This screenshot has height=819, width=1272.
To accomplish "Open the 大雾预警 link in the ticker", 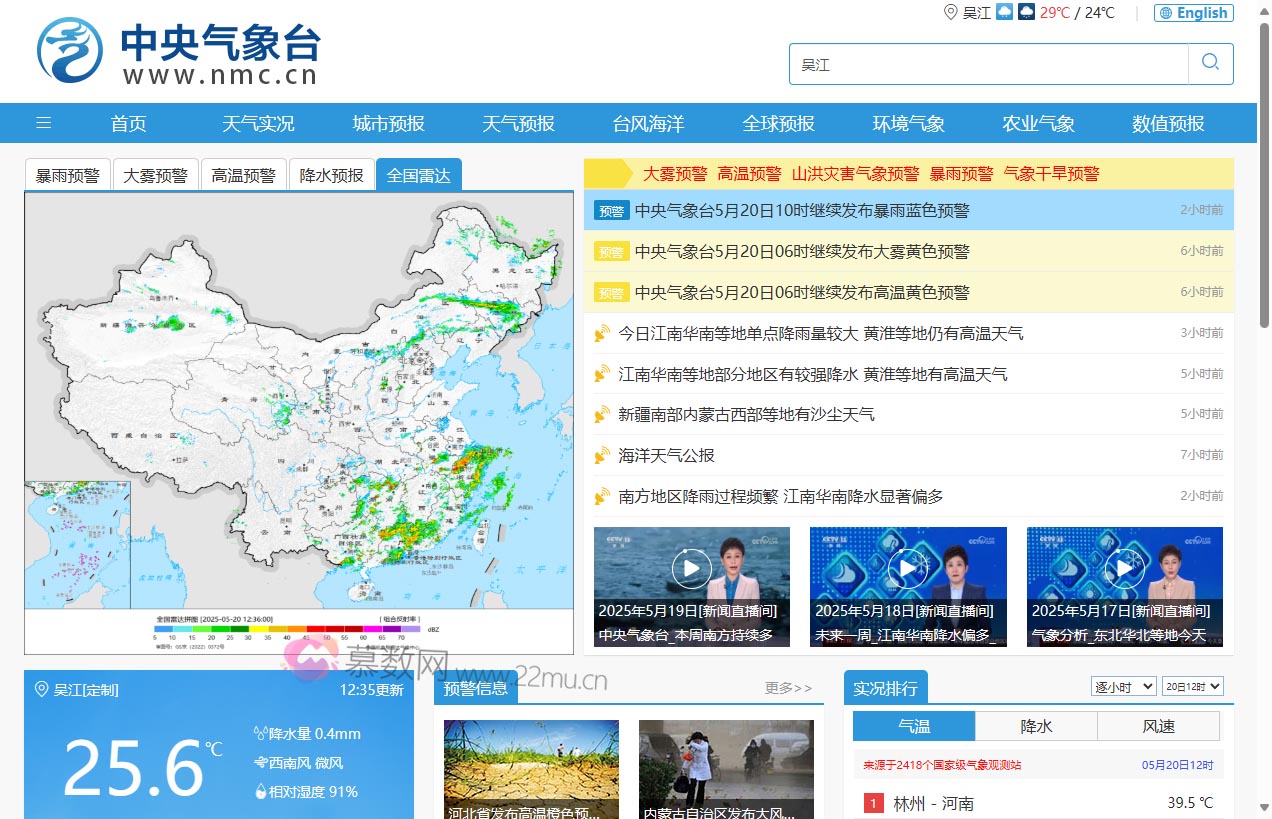I will (x=676, y=173).
